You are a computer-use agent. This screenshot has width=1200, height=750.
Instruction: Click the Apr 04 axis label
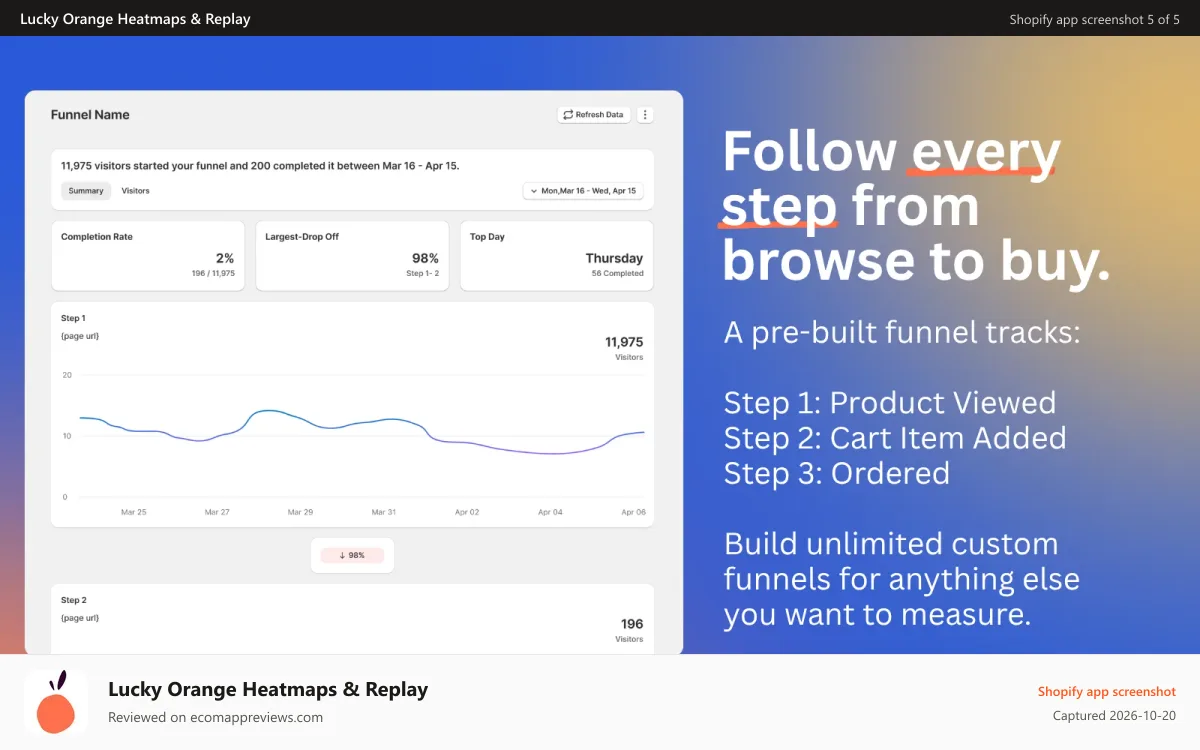pyautogui.click(x=550, y=512)
